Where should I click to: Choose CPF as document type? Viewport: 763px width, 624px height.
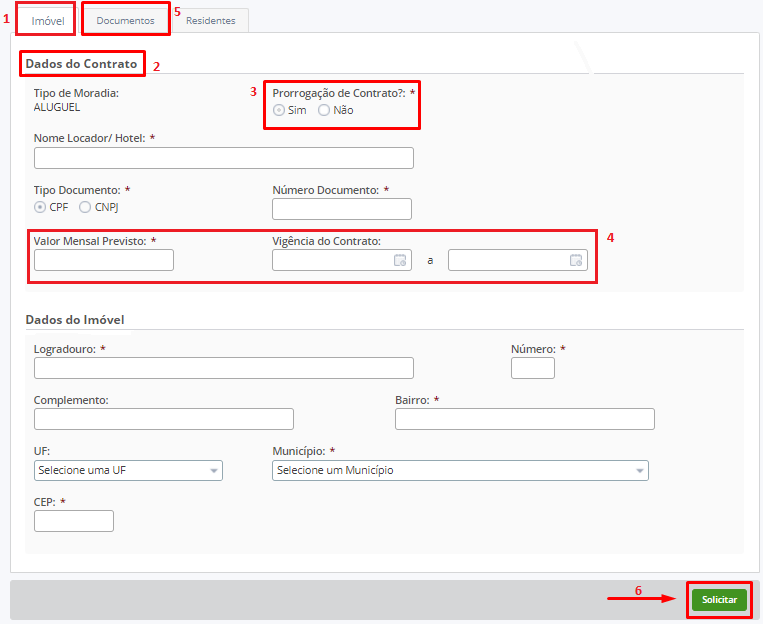40,207
